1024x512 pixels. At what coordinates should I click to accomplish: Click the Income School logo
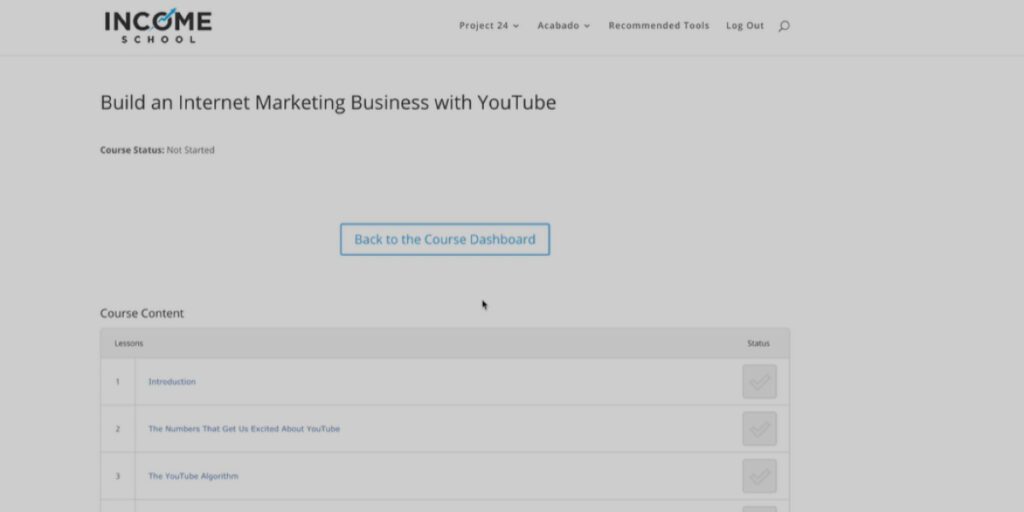(158, 26)
